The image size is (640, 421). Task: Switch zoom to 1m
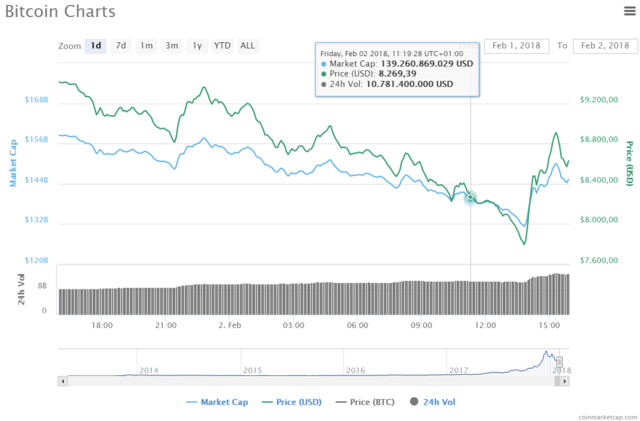point(146,46)
